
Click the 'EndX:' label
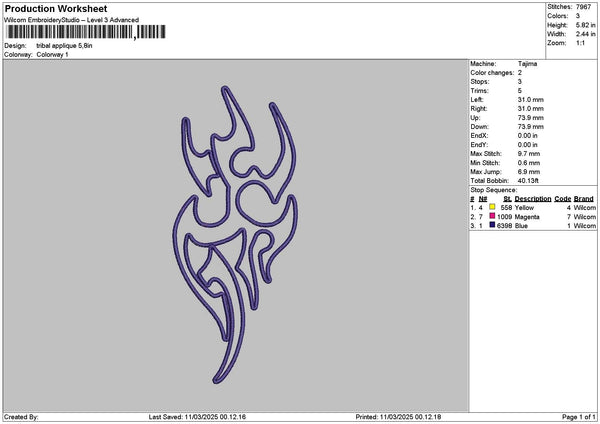click(479, 136)
